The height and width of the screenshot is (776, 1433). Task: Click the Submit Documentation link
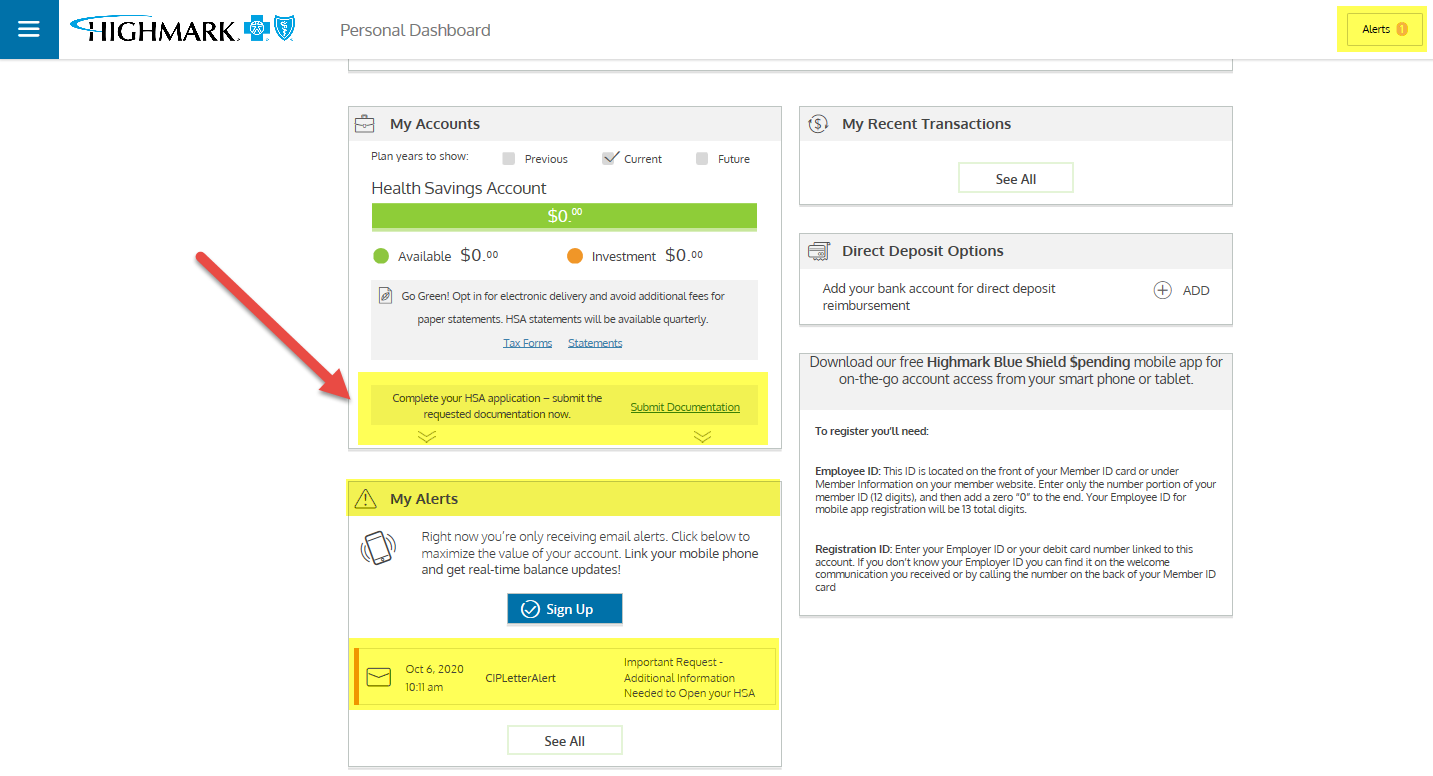(x=685, y=407)
